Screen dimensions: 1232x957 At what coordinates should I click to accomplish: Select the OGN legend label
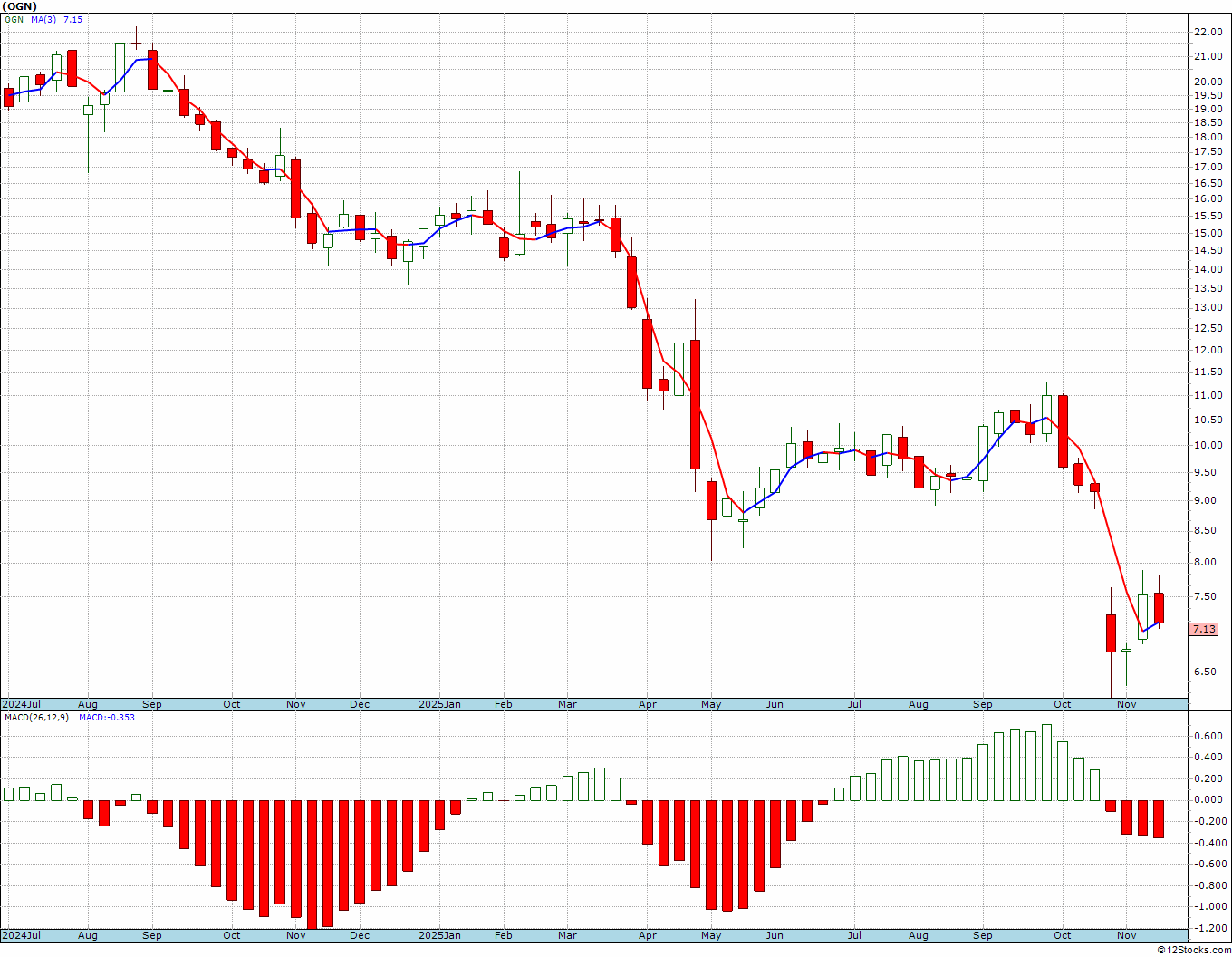click(x=14, y=20)
